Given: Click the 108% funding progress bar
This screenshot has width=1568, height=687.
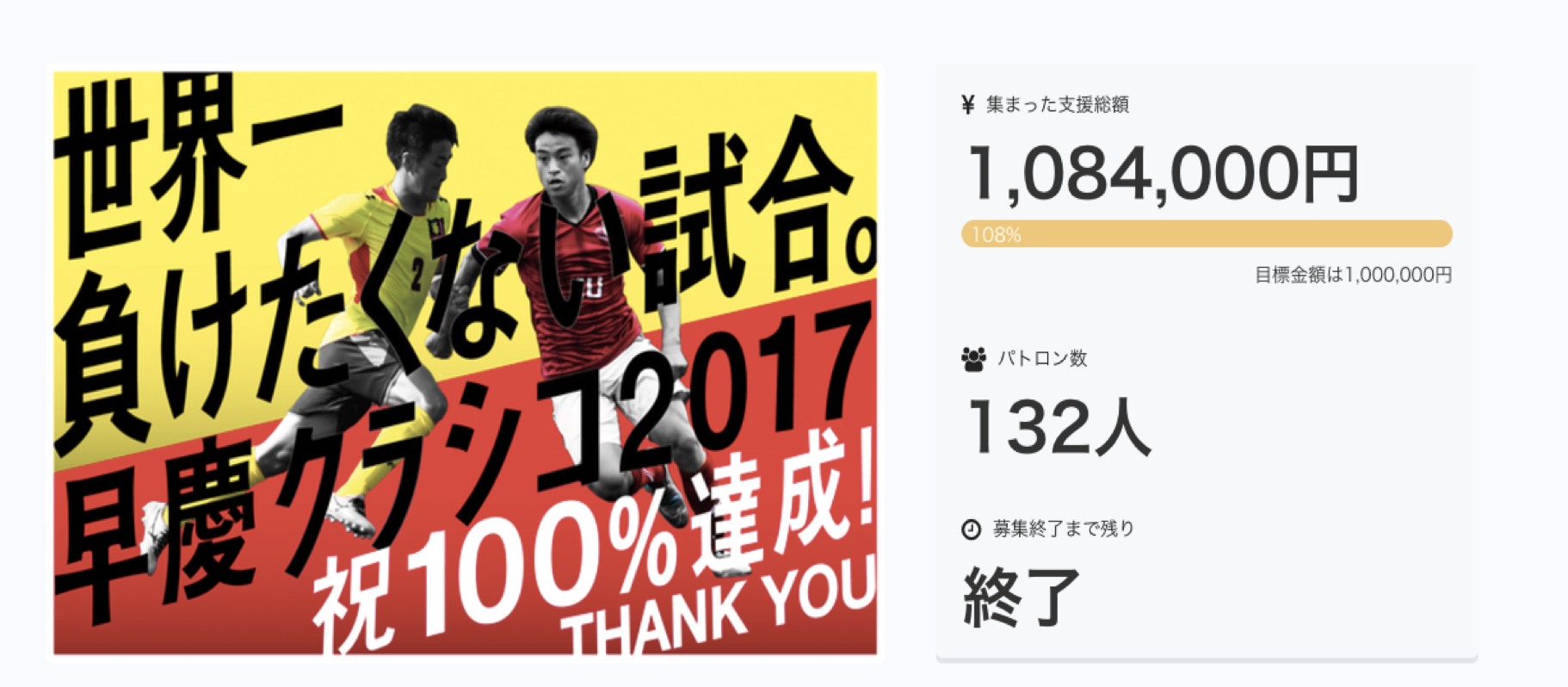Looking at the screenshot, I should (1207, 233).
